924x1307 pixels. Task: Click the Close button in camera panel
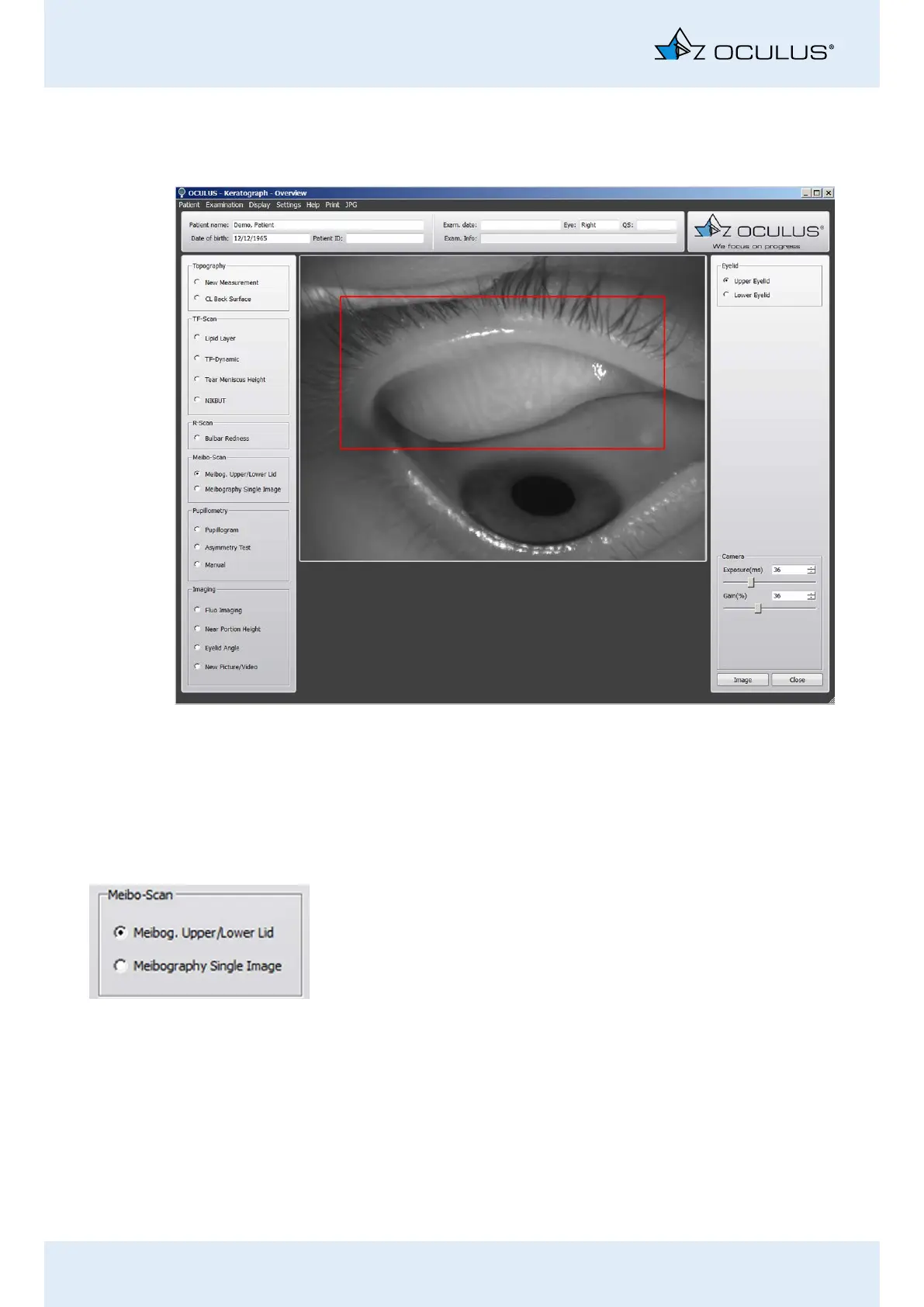[797, 680]
